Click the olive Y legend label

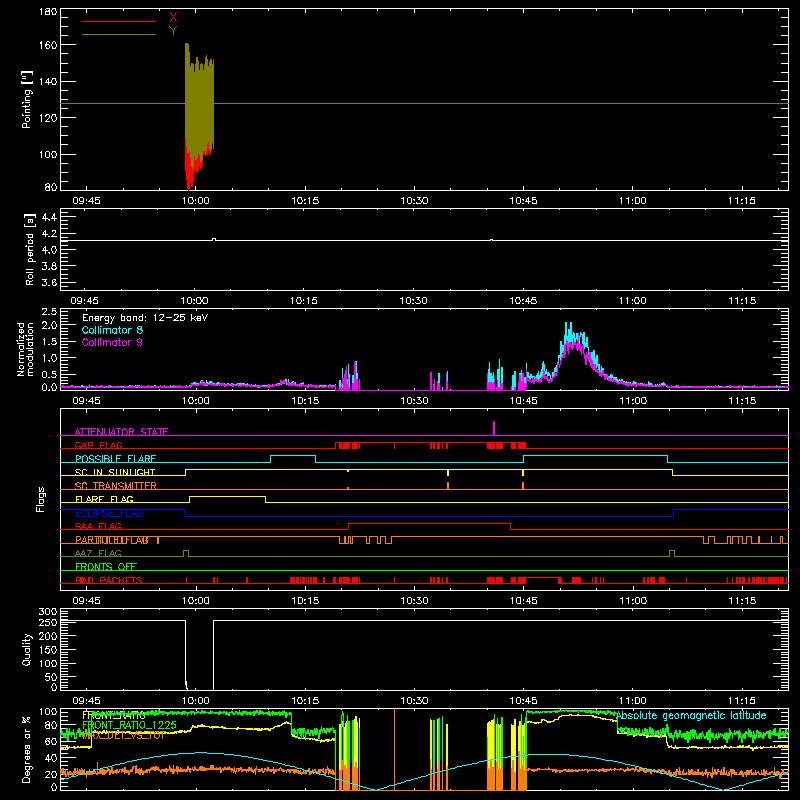point(173,31)
